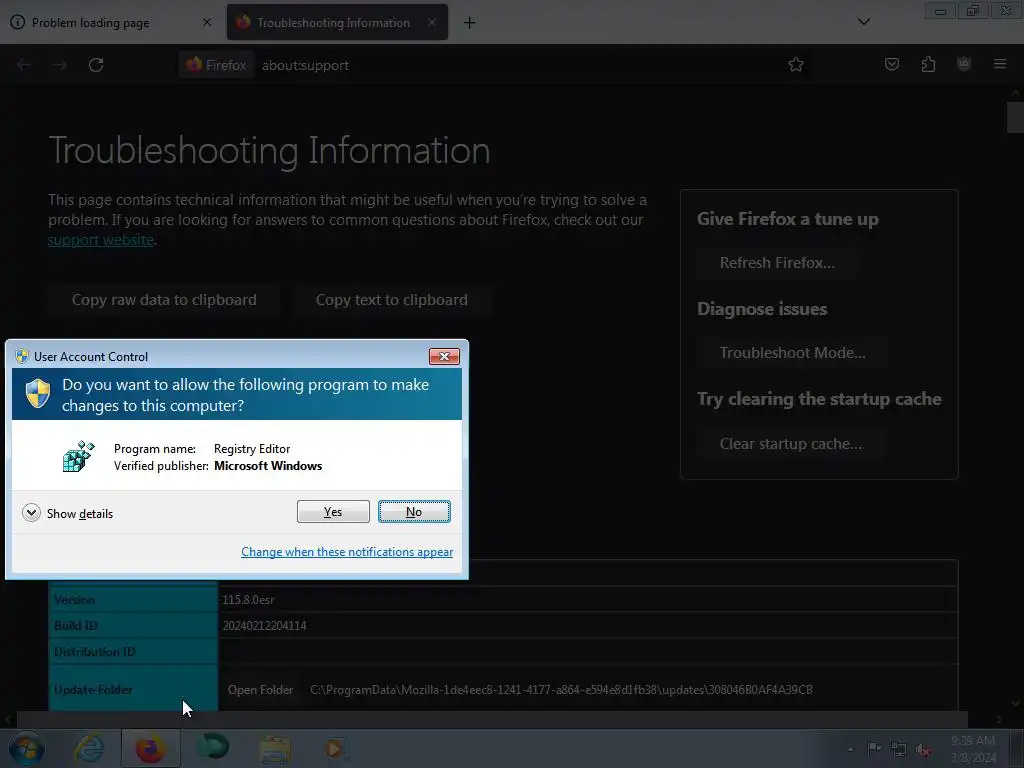Close the User Account Control dialog
The image size is (1024, 768).
coord(444,356)
